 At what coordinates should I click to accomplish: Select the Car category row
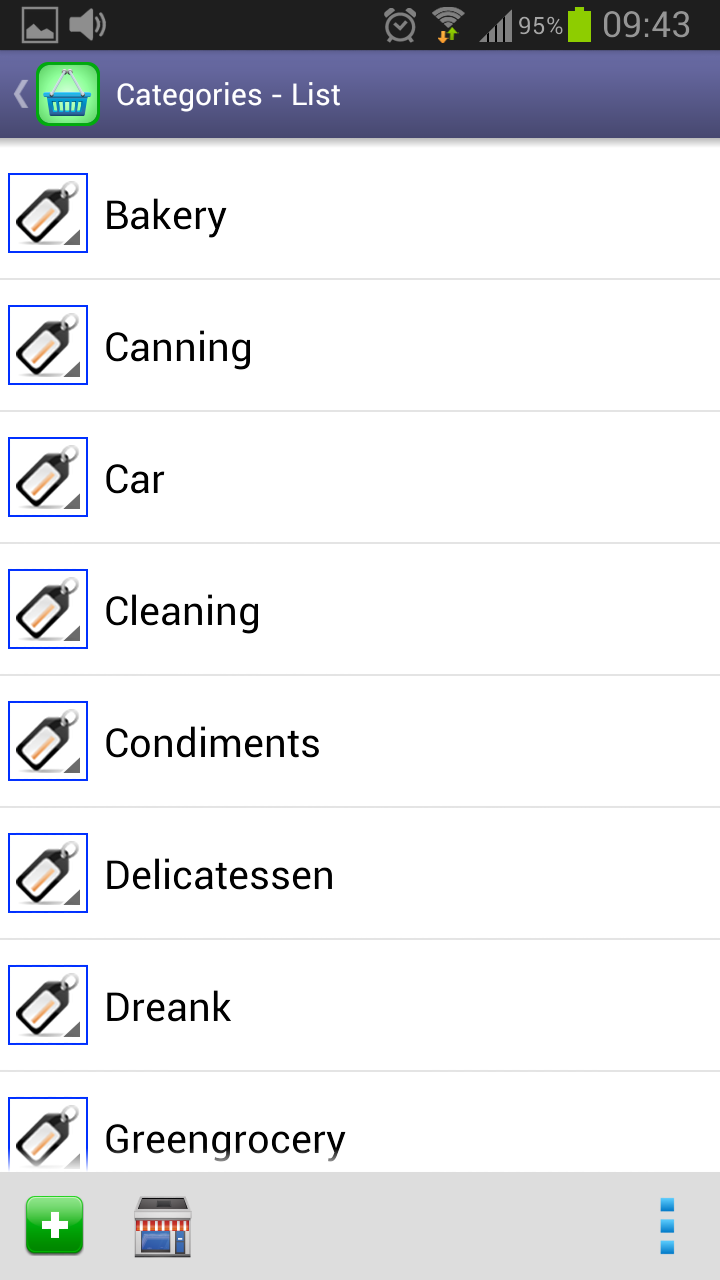click(400, 479)
